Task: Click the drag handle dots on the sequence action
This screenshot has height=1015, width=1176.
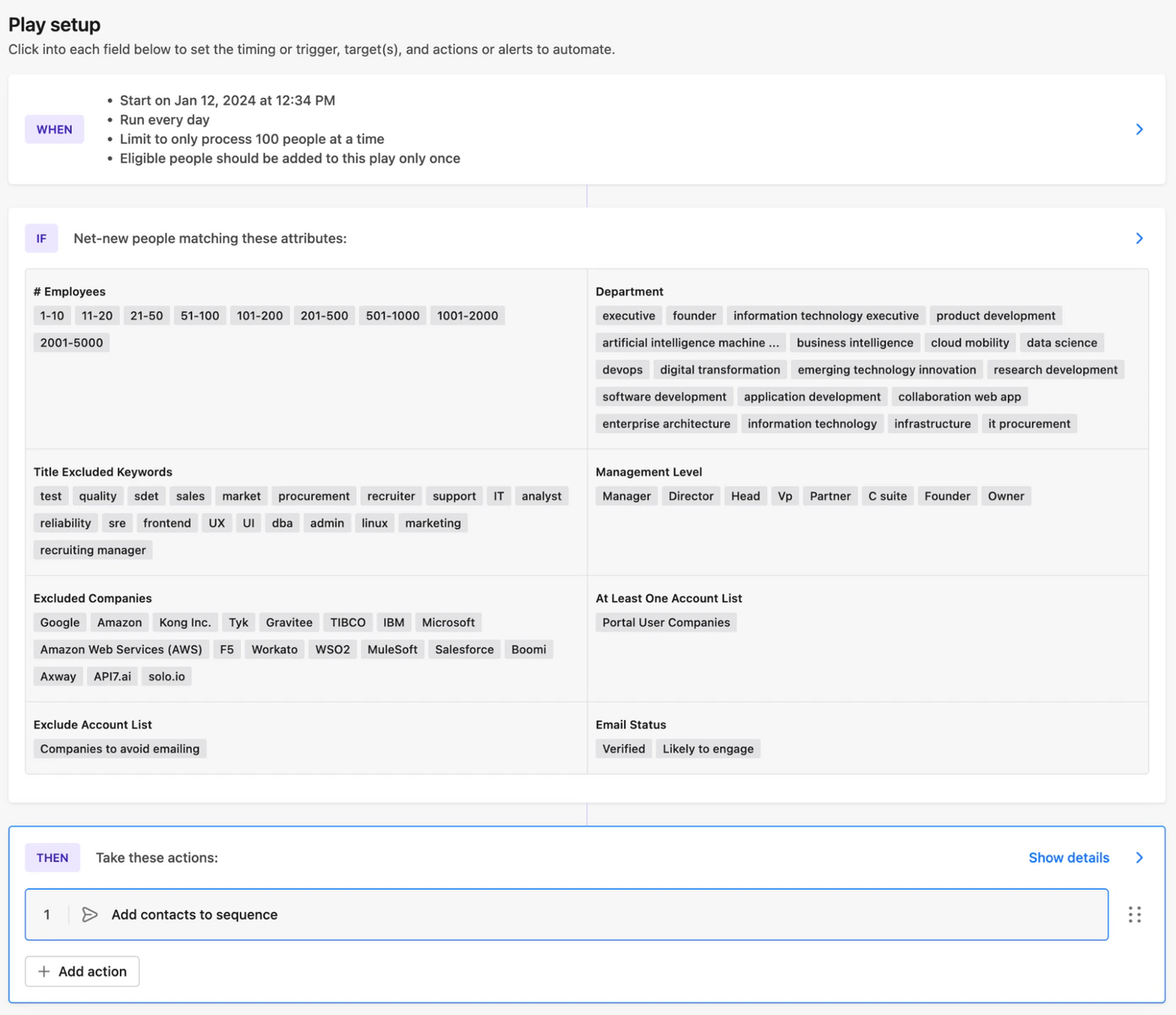Action: [x=1135, y=914]
